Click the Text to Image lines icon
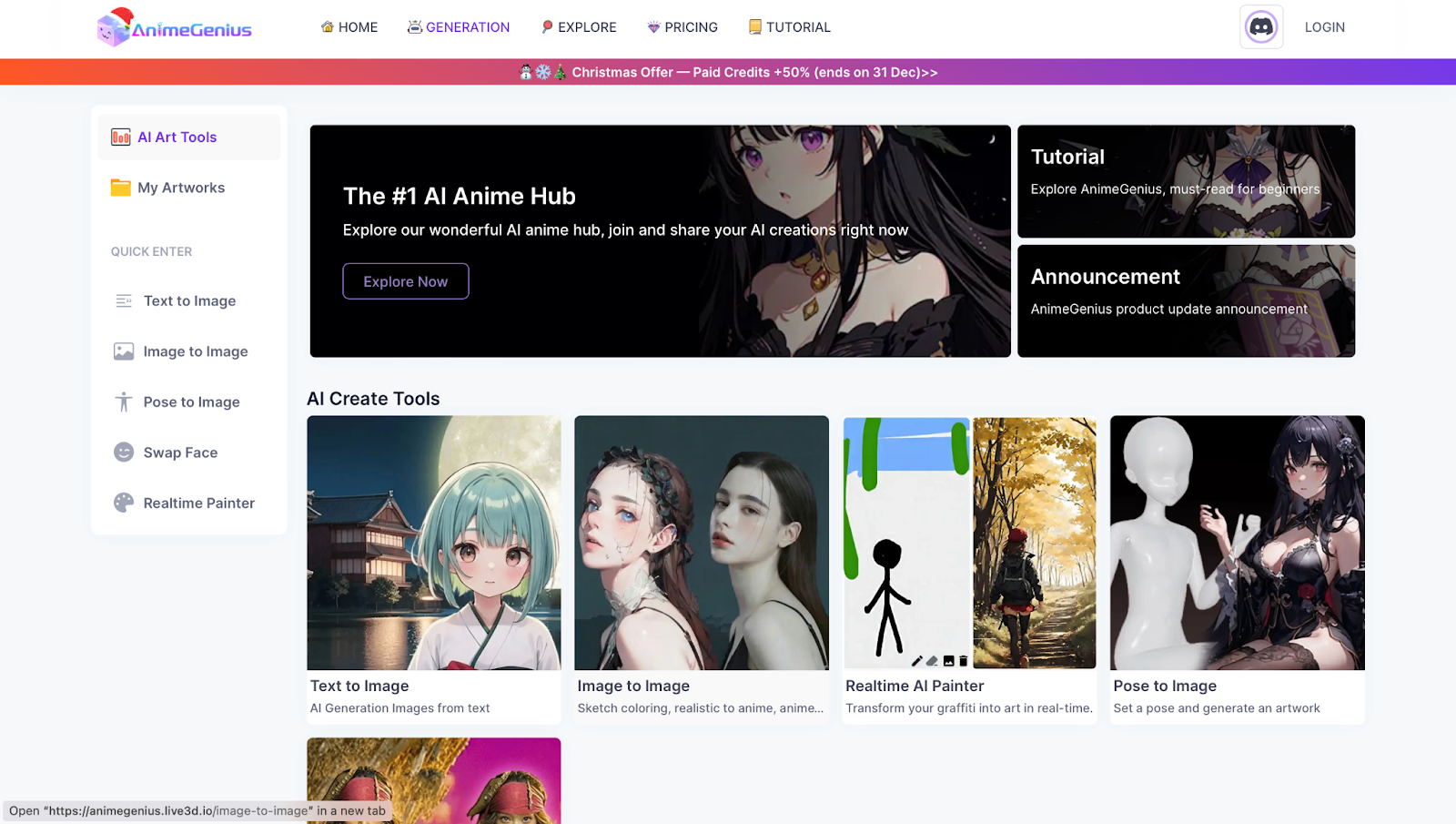The height and width of the screenshot is (824, 1456). tap(124, 301)
